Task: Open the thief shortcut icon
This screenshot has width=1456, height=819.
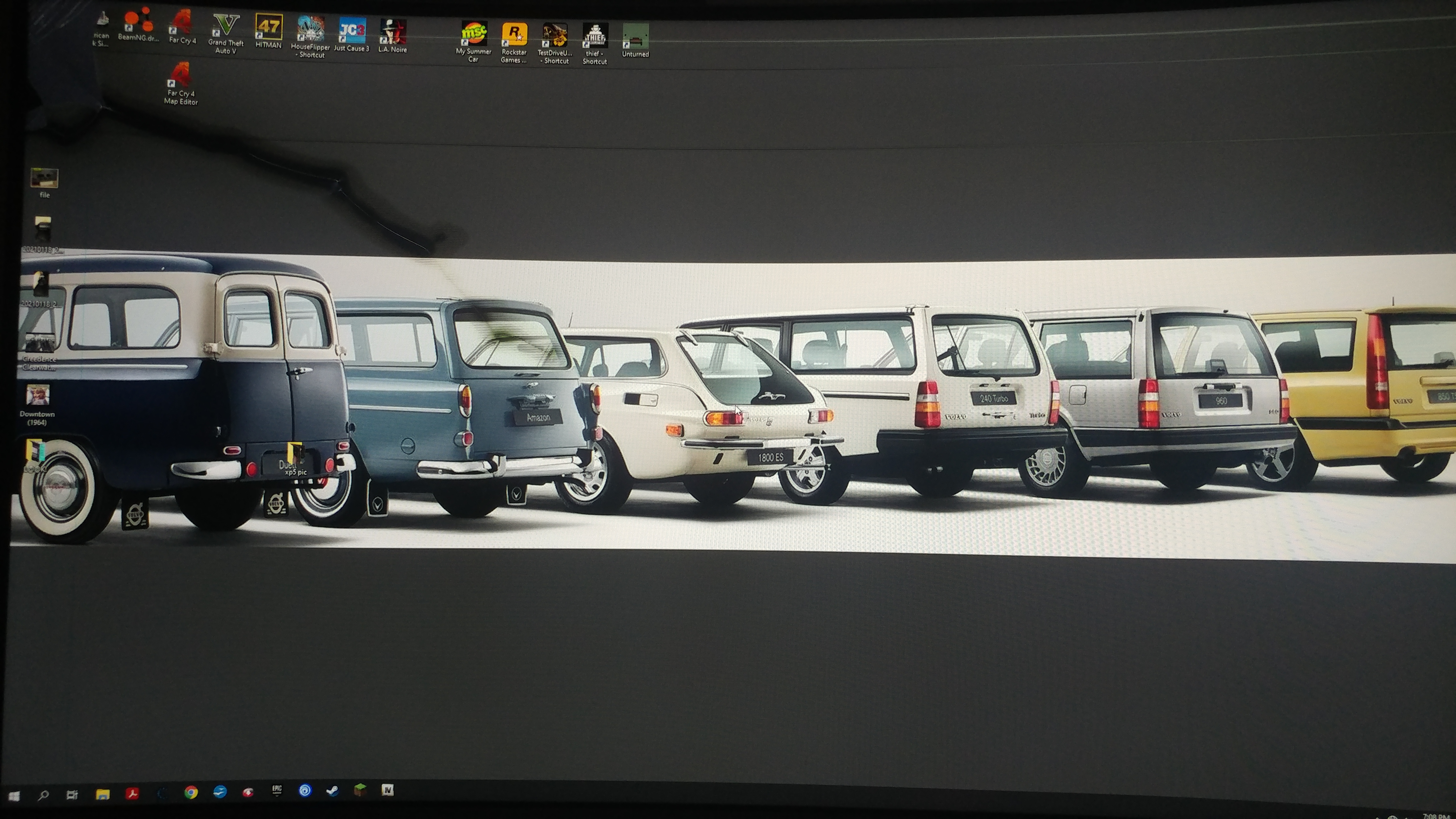Action: tap(594, 37)
